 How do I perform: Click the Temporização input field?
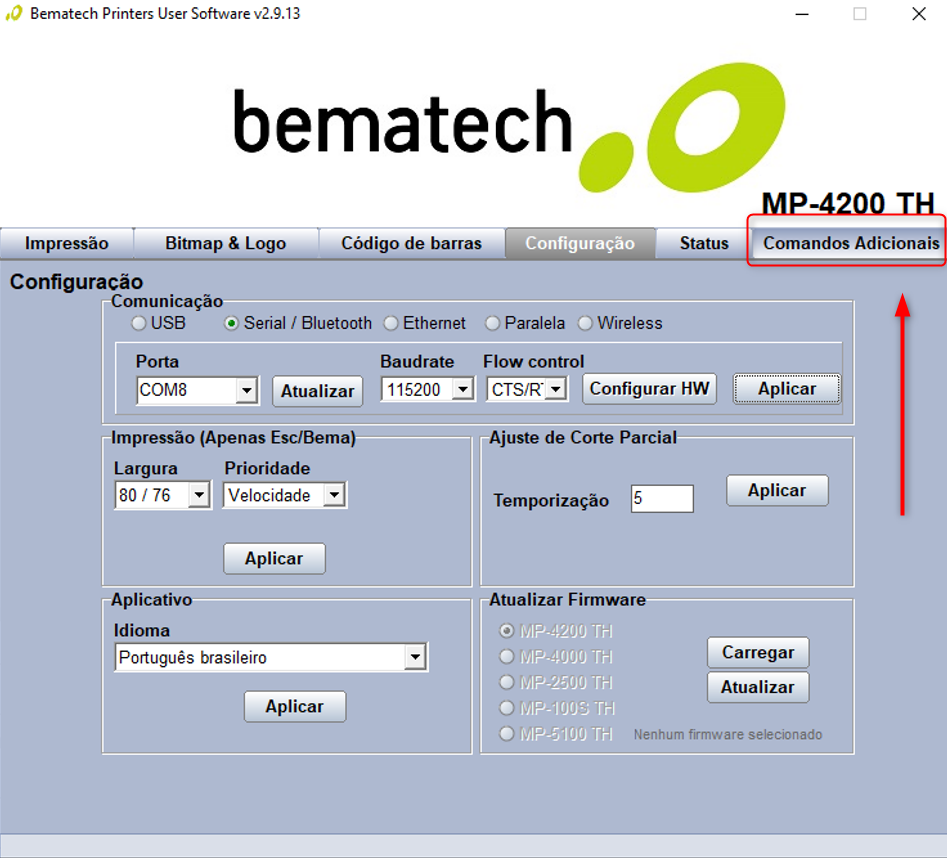point(662,499)
